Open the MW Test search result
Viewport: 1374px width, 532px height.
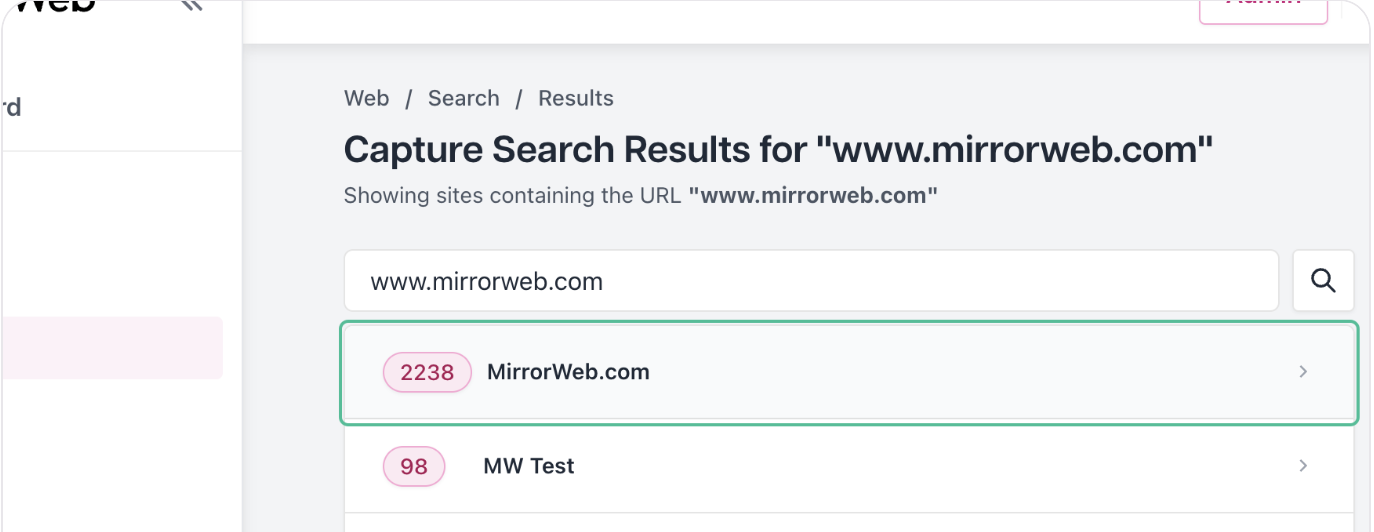(849, 466)
